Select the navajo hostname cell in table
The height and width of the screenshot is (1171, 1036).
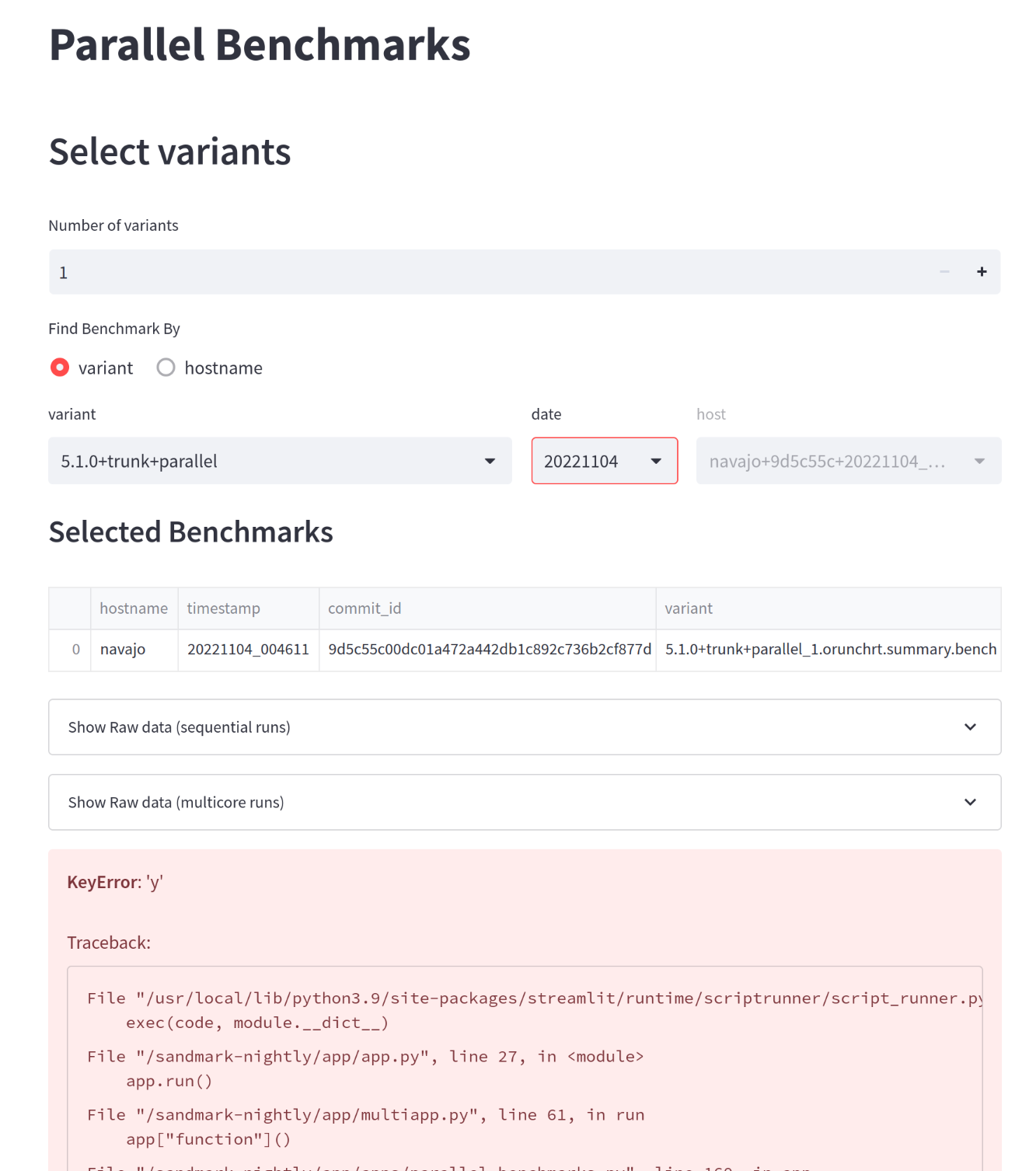coord(123,650)
